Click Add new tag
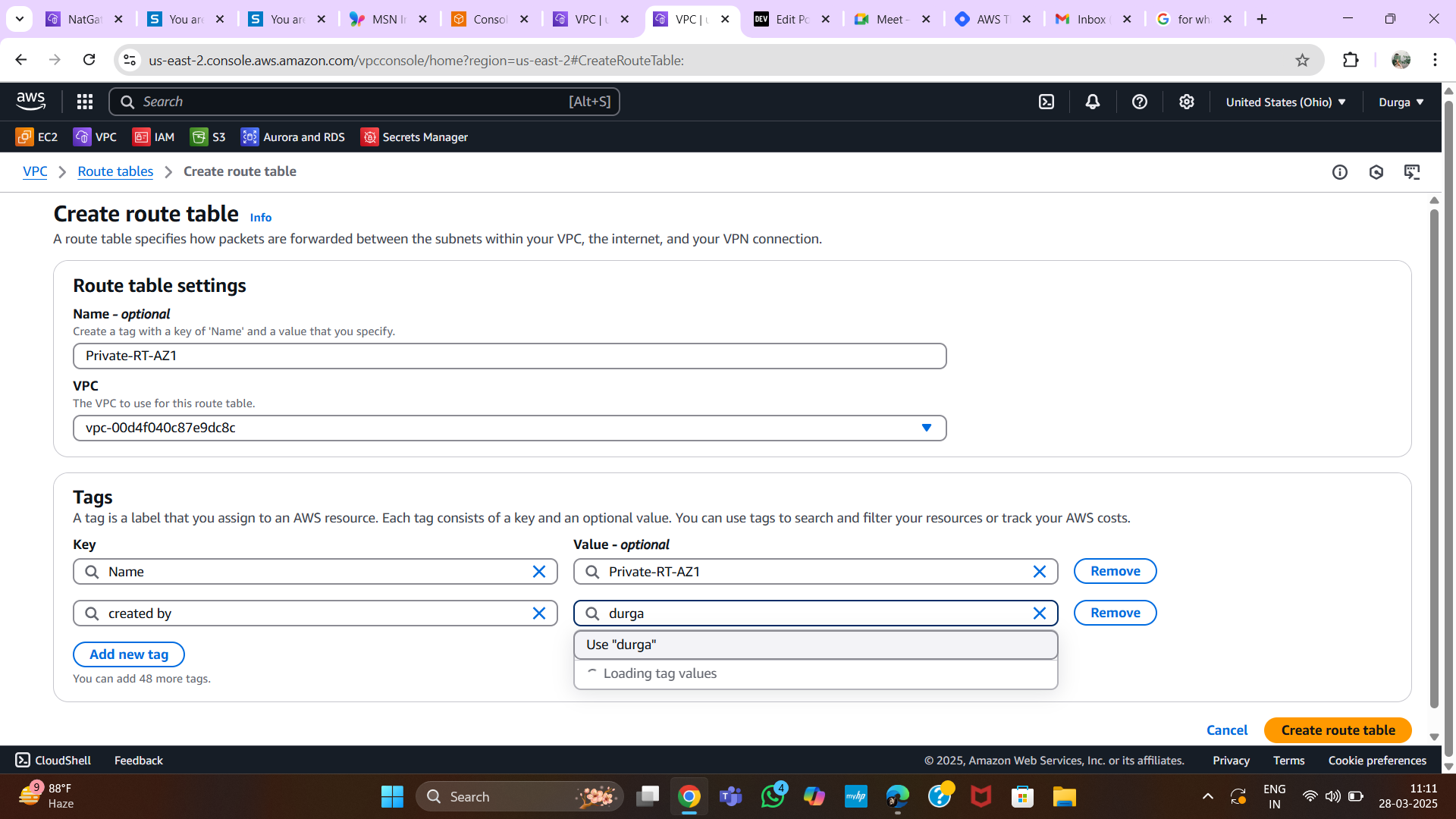Viewport: 1456px width, 819px height. point(129,654)
